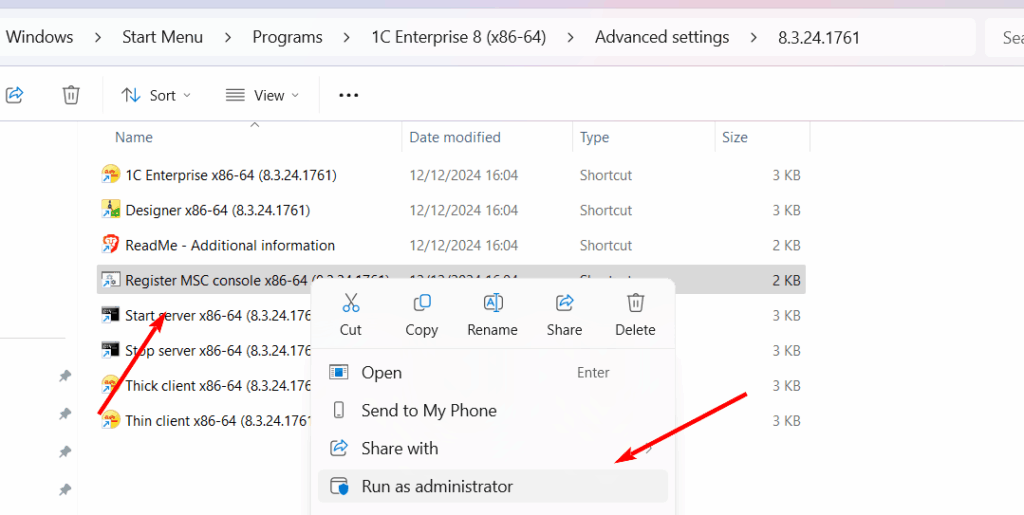Click the Rename icon in context menu

492,303
